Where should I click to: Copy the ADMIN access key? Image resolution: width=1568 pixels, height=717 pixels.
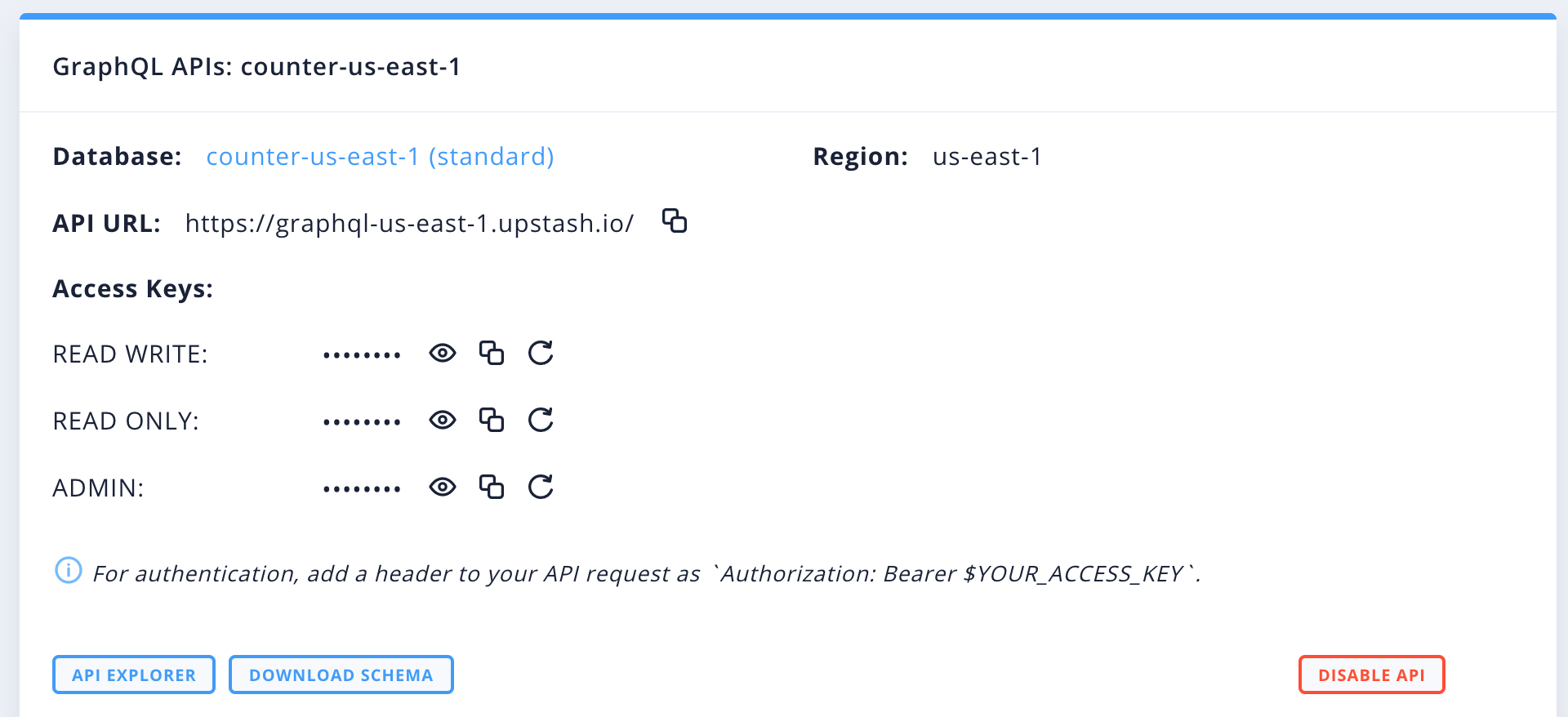pos(492,487)
